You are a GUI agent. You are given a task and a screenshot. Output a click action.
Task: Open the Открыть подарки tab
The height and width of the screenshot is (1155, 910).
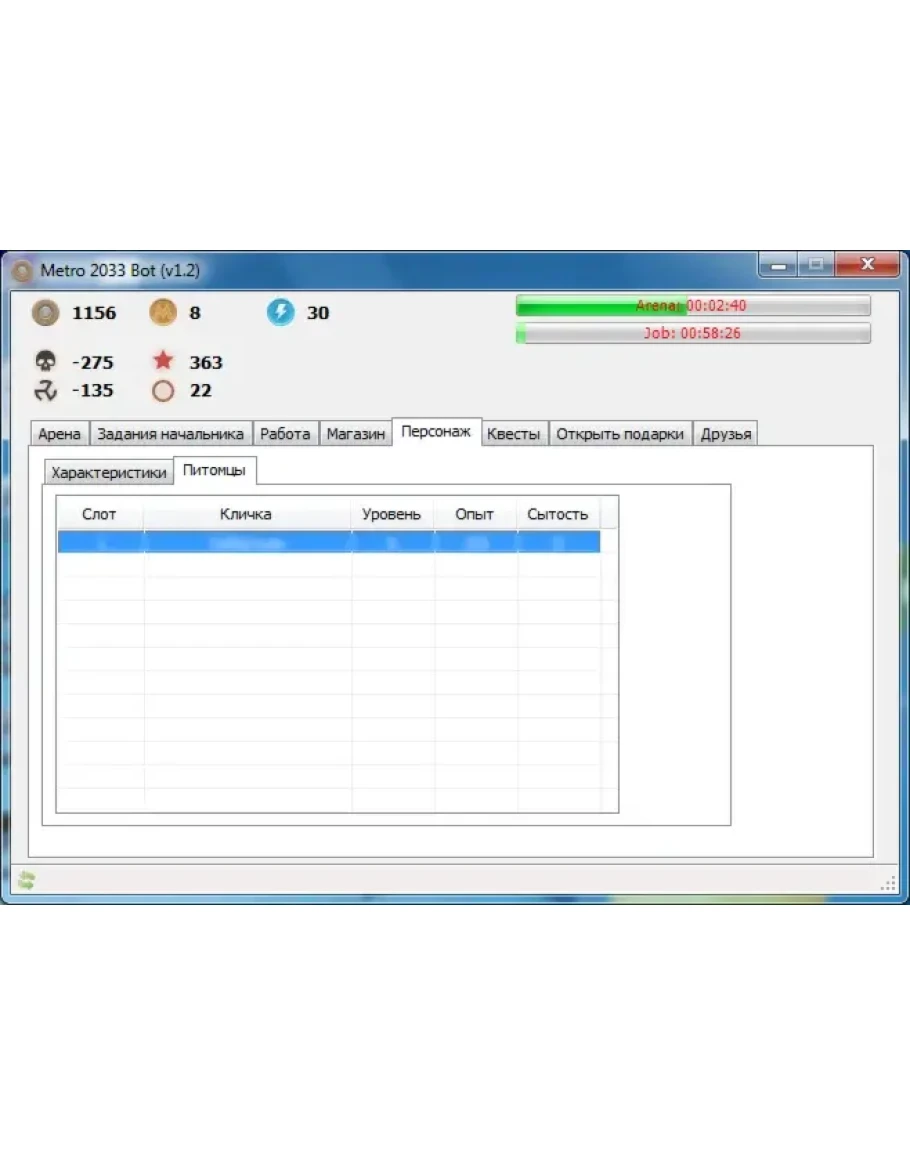point(620,434)
